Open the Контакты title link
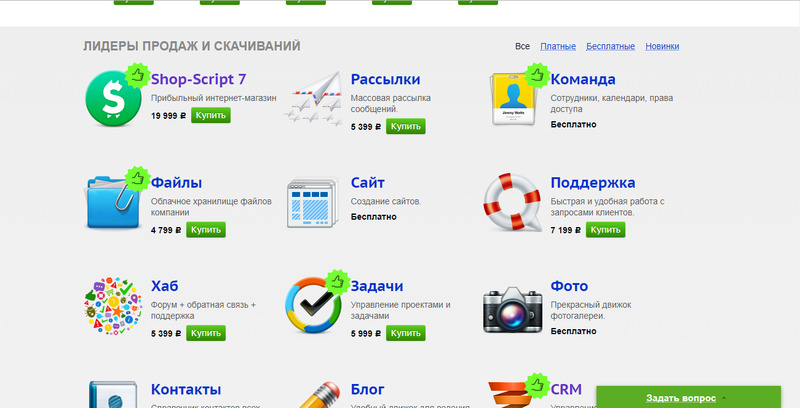 186,390
